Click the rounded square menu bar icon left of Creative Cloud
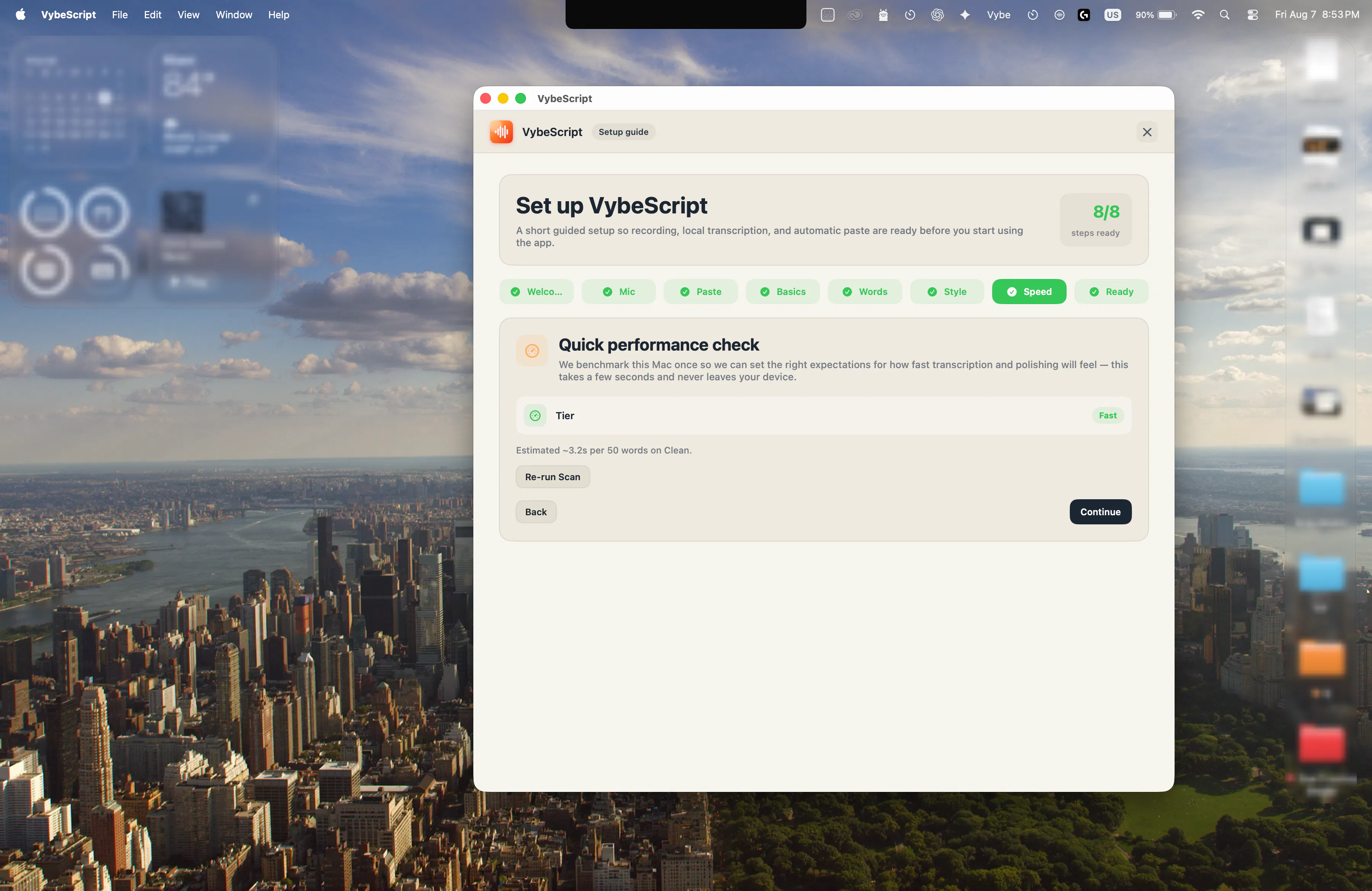This screenshot has width=1372, height=891. pos(827,14)
